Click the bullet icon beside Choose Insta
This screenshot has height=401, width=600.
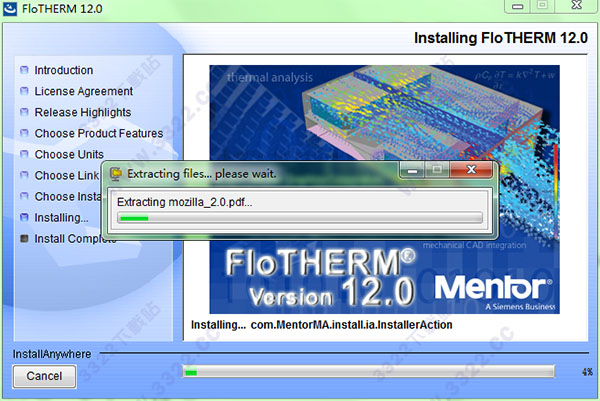click(x=24, y=196)
